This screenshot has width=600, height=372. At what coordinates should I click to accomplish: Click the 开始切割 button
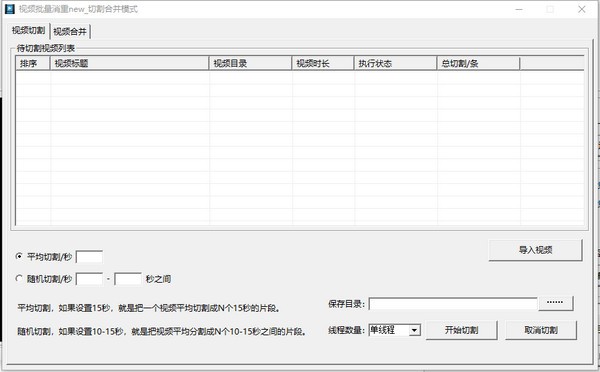[461, 330]
